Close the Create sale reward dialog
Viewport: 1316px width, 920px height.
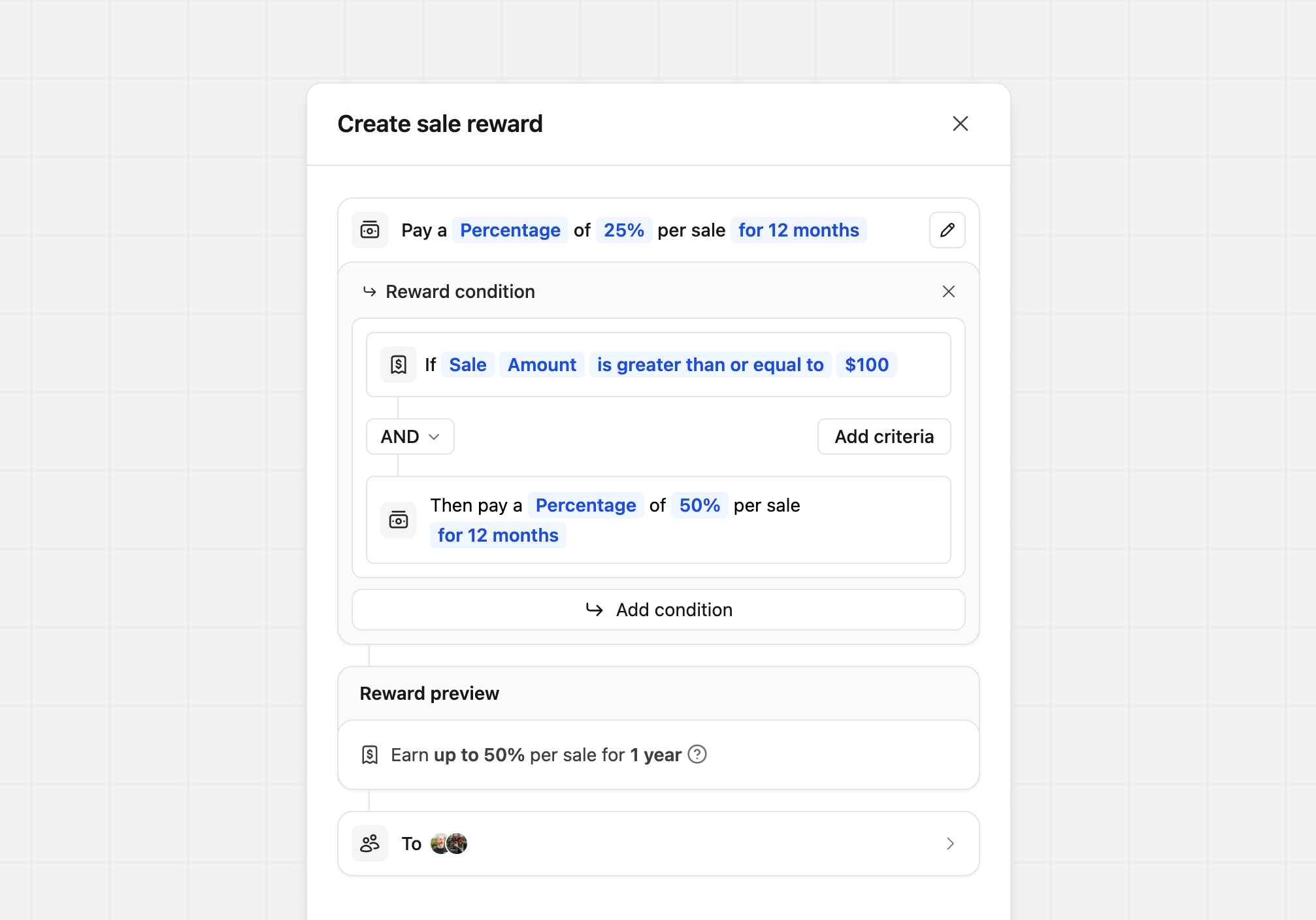960,123
